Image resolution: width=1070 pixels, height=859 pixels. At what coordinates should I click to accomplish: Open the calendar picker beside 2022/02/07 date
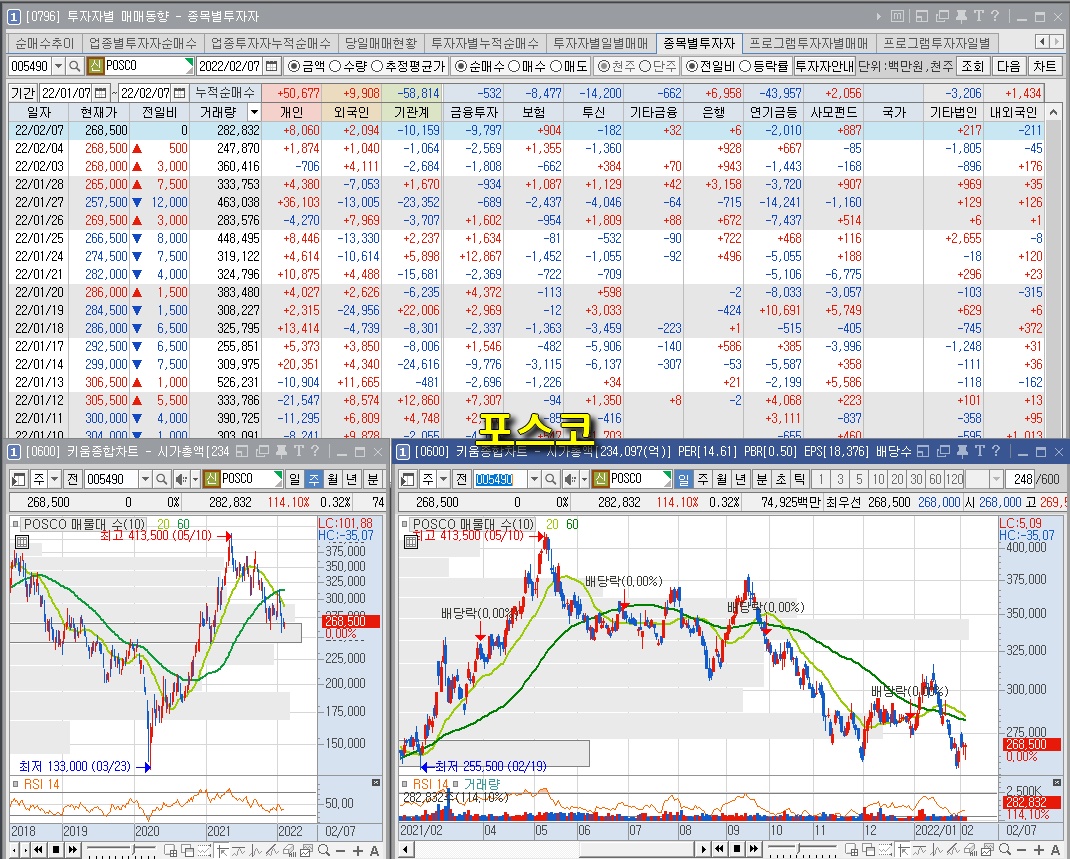(x=272, y=66)
